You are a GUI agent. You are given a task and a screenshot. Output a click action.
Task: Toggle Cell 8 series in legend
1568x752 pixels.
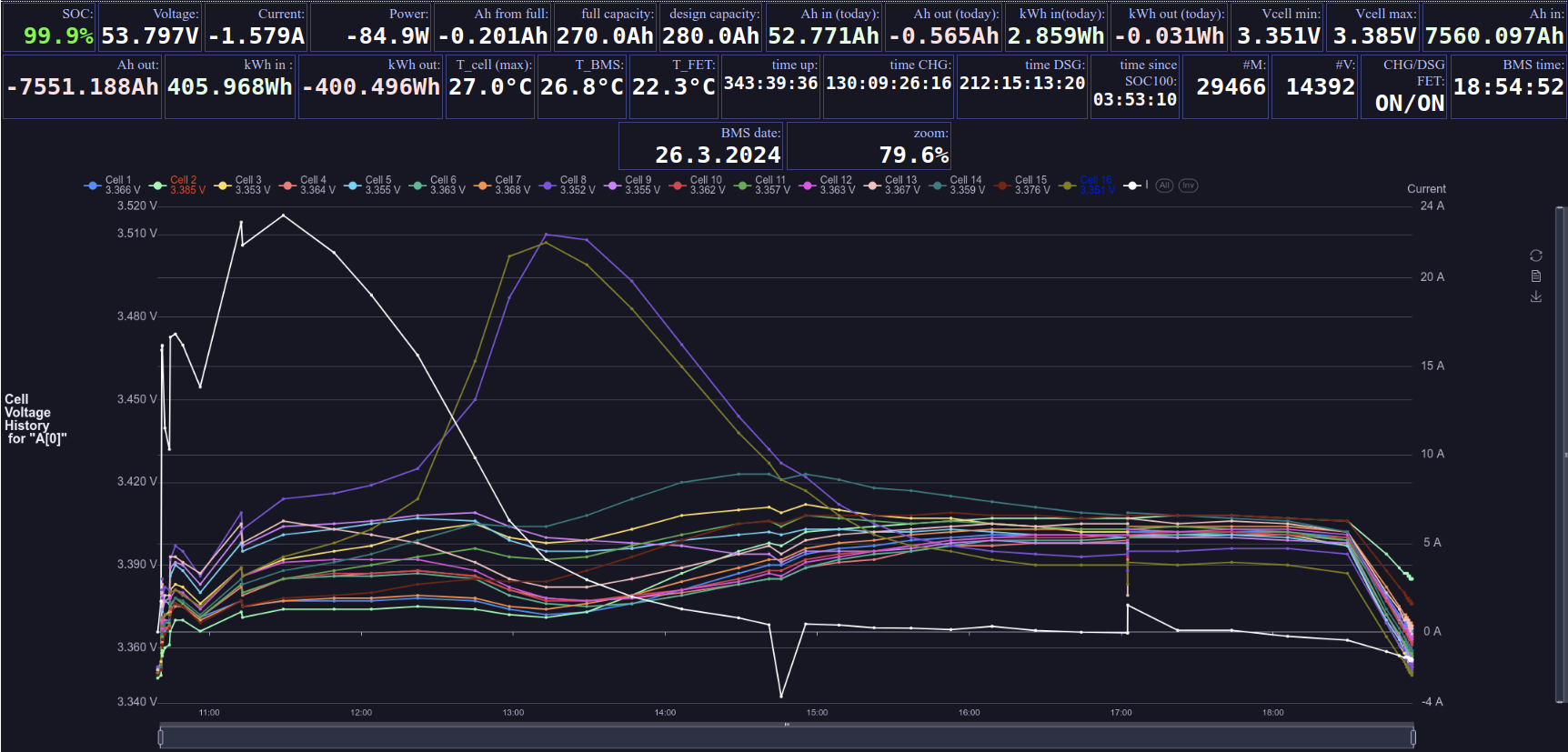(x=568, y=185)
